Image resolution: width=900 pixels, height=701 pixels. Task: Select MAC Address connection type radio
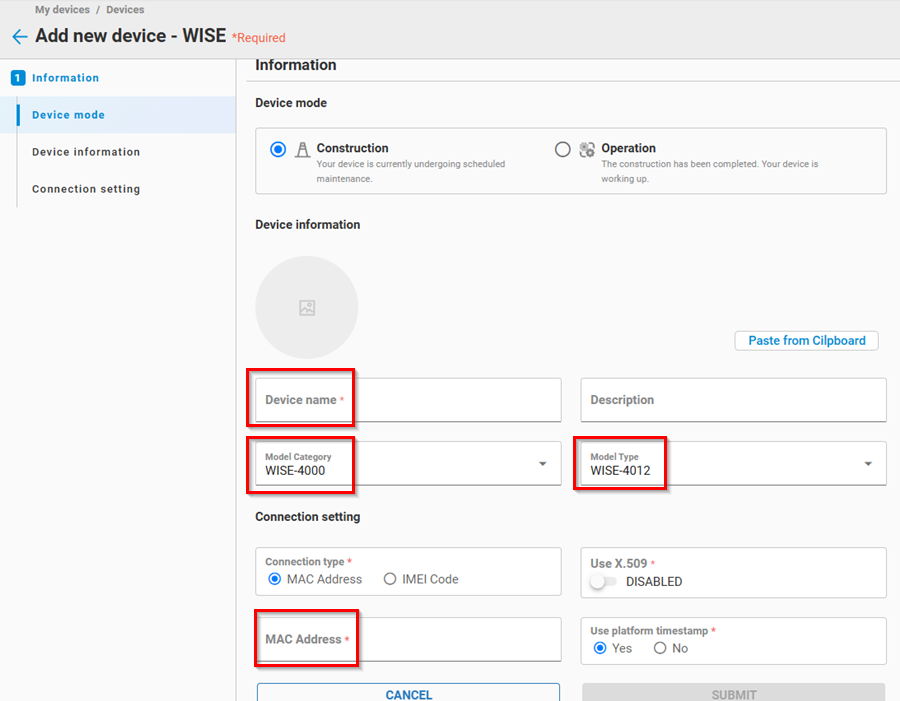[275, 579]
